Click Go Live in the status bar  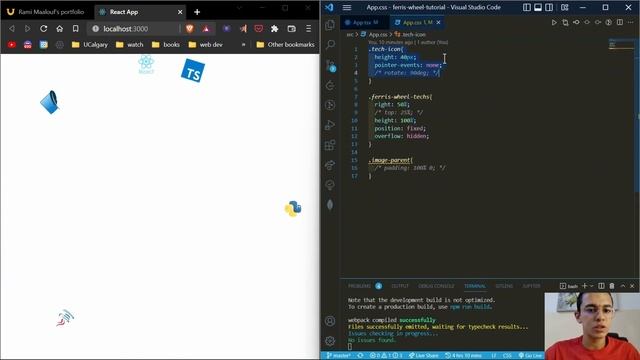[x=531, y=356]
